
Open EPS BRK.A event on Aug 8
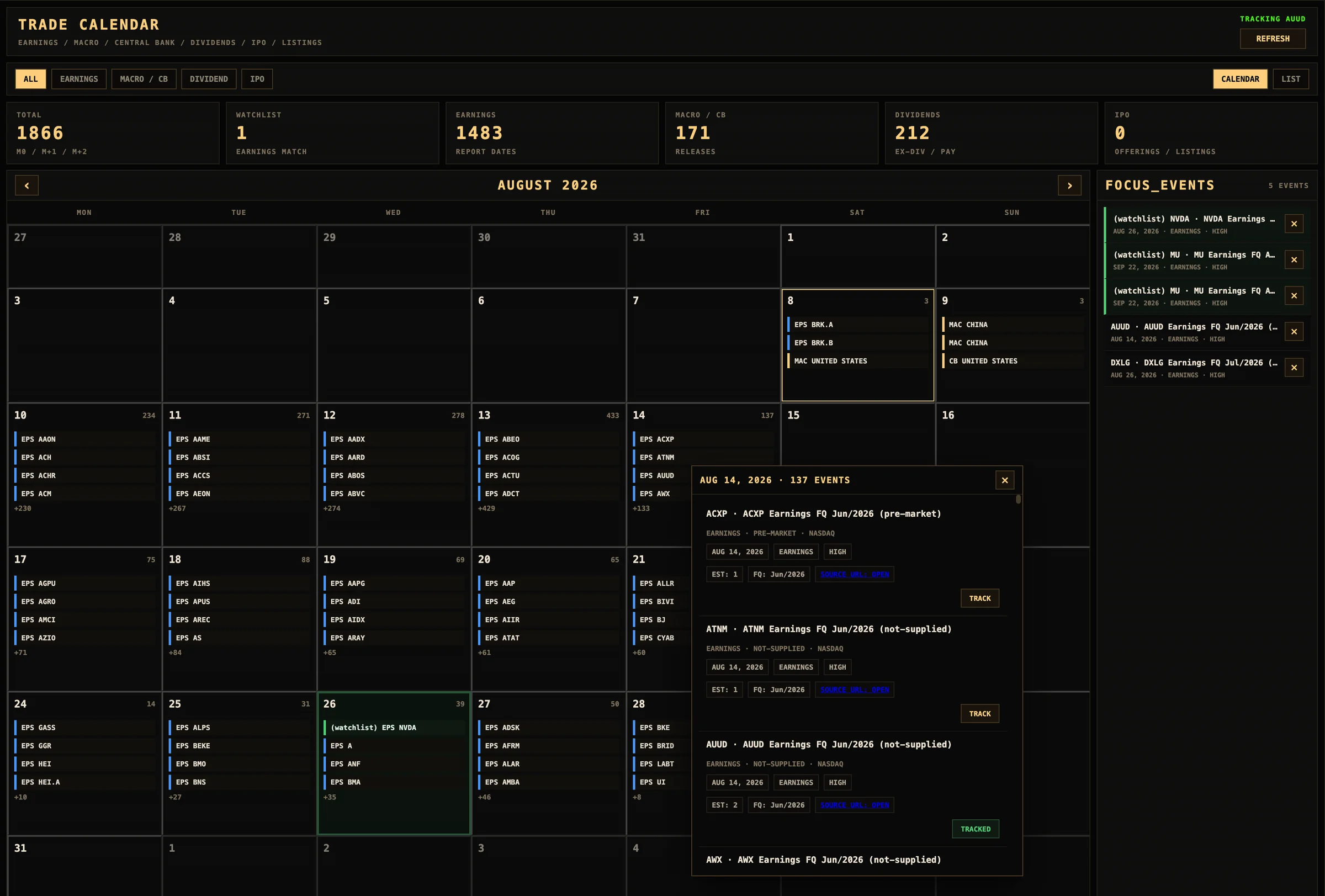(x=857, y=325)
